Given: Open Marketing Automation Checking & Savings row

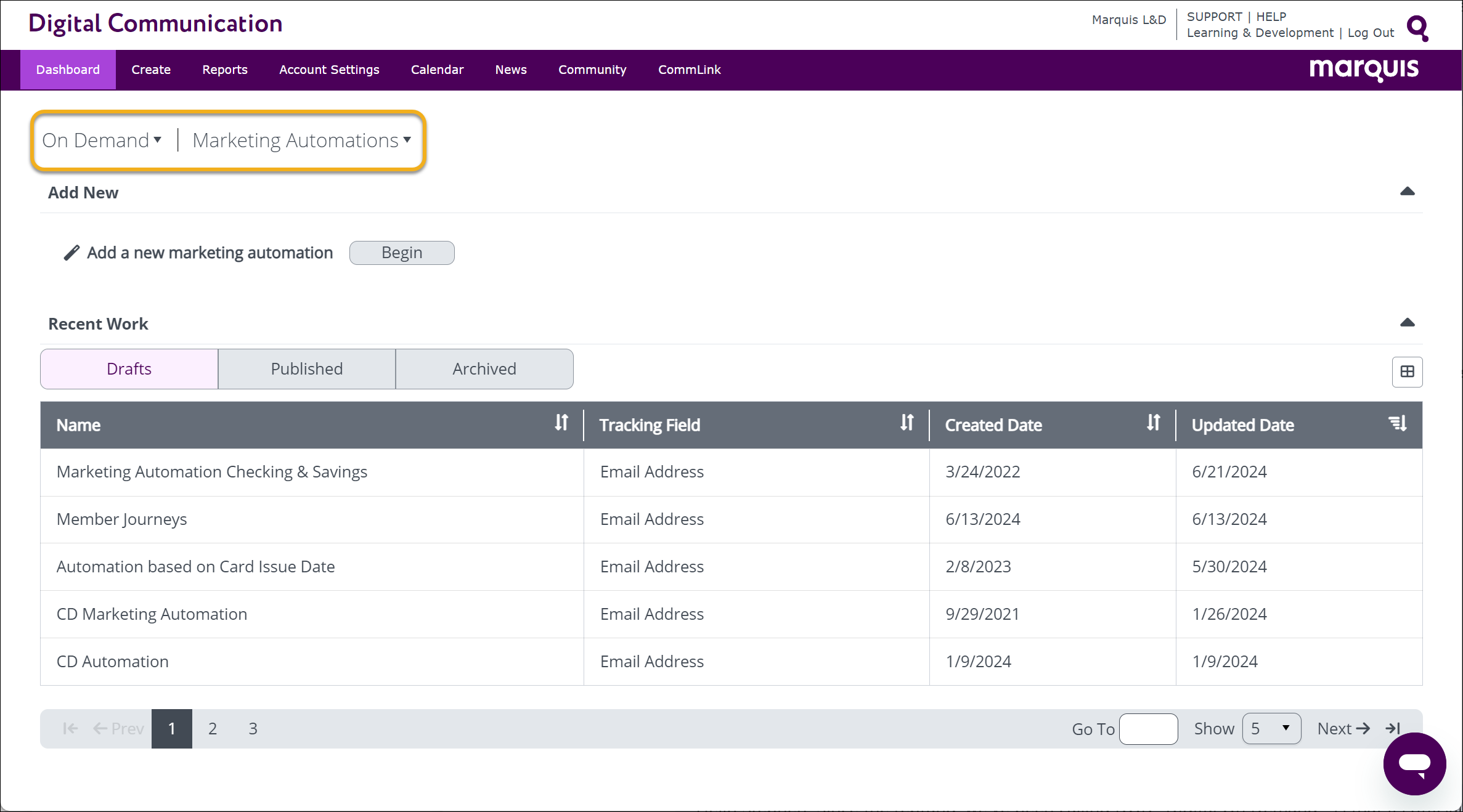Looking at the screenshot, I should pos(731,472).
